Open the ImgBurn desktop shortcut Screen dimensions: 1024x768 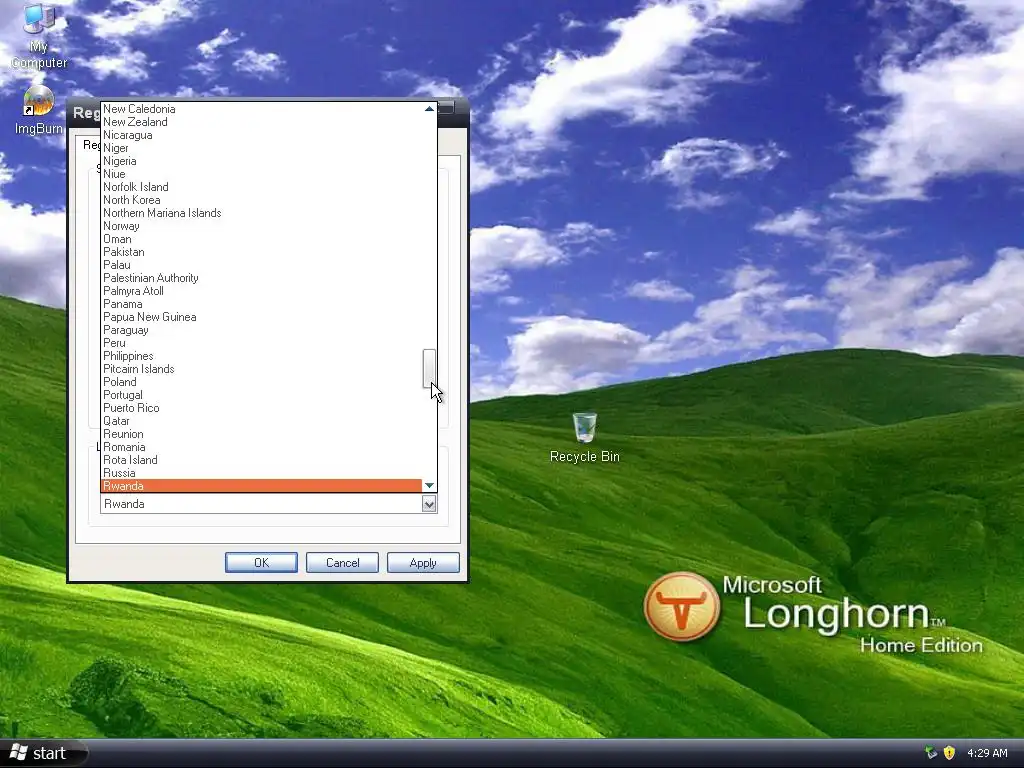(39, 110)
